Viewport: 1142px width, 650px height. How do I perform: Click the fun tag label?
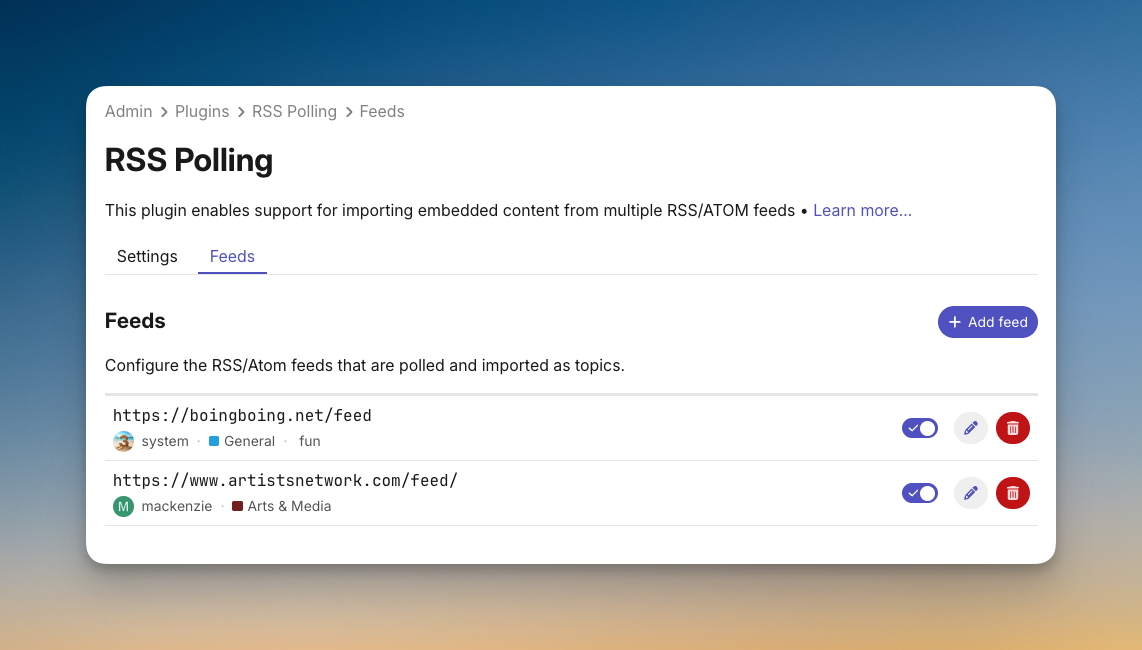tap(310, 441)
